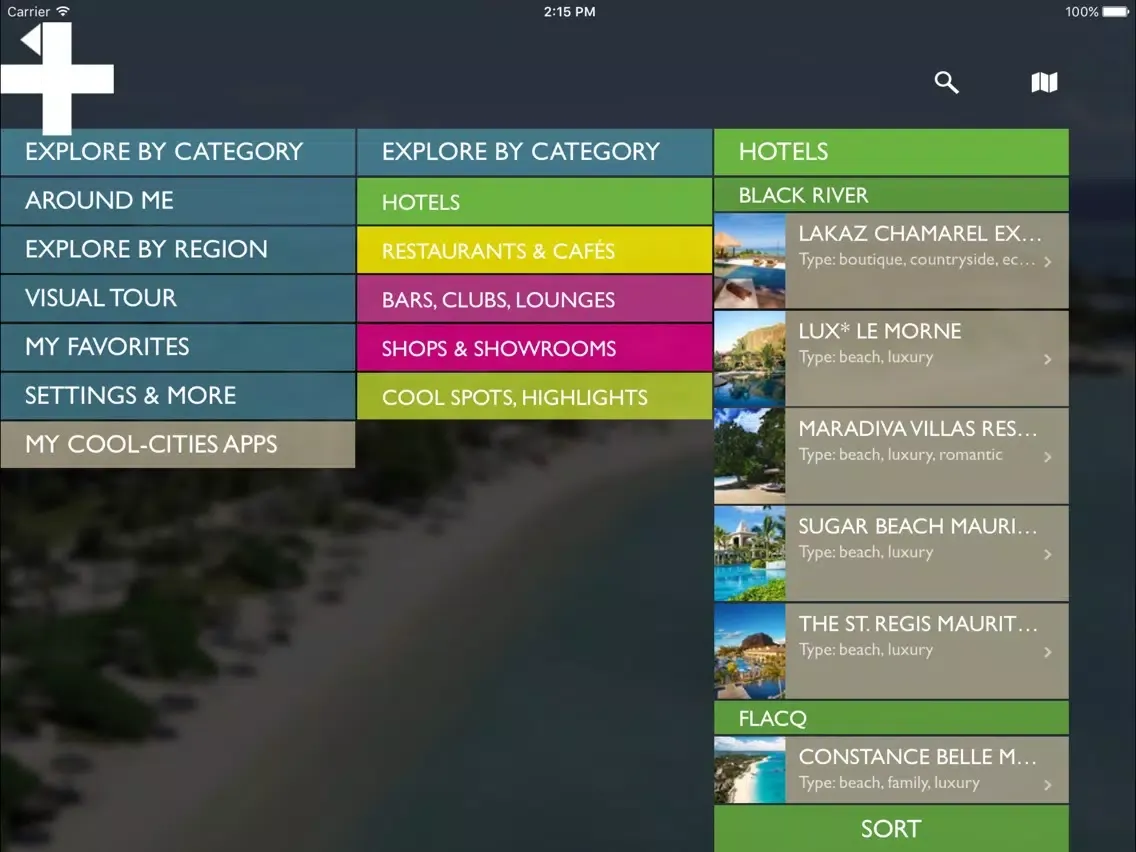Tap the Sort button
Screen dimensions: 1136x852
point(891,829)
